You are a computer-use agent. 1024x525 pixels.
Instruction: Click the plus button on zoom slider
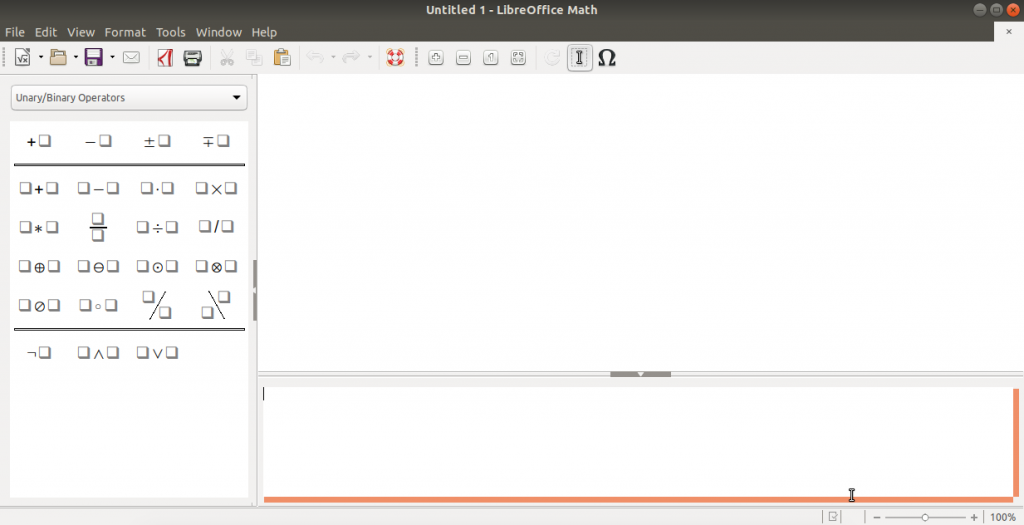(974, 517)
